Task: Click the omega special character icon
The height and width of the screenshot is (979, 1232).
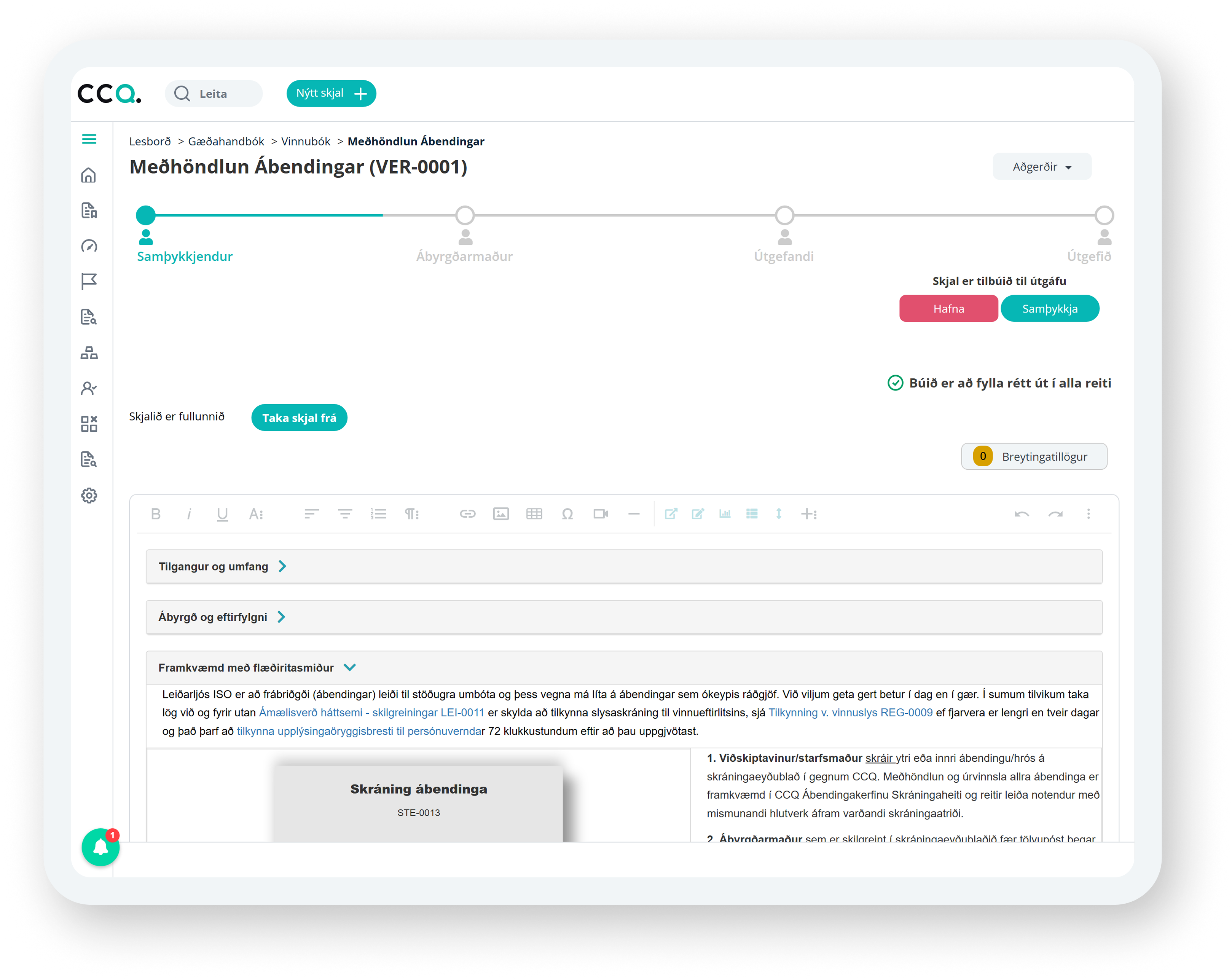Action: (567, 514)
